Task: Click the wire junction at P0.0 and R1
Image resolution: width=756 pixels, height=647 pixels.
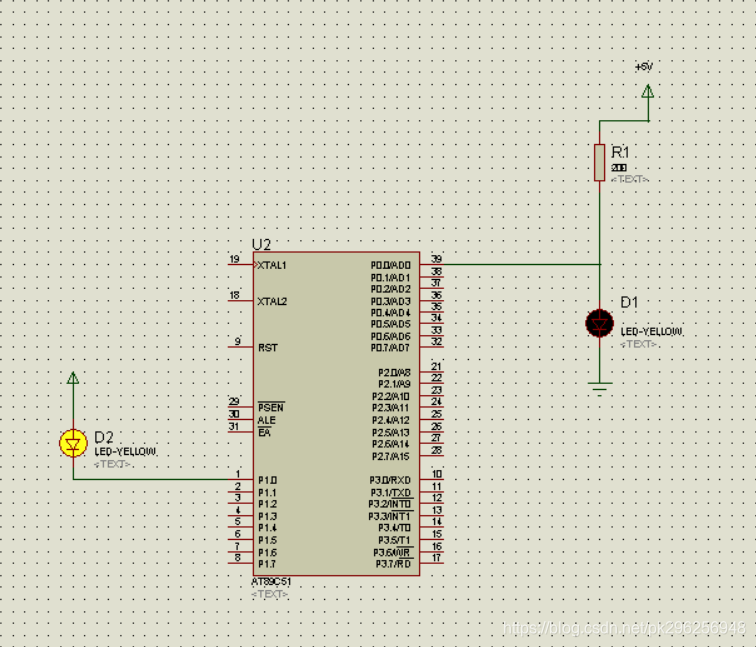Action: (599, 264)
